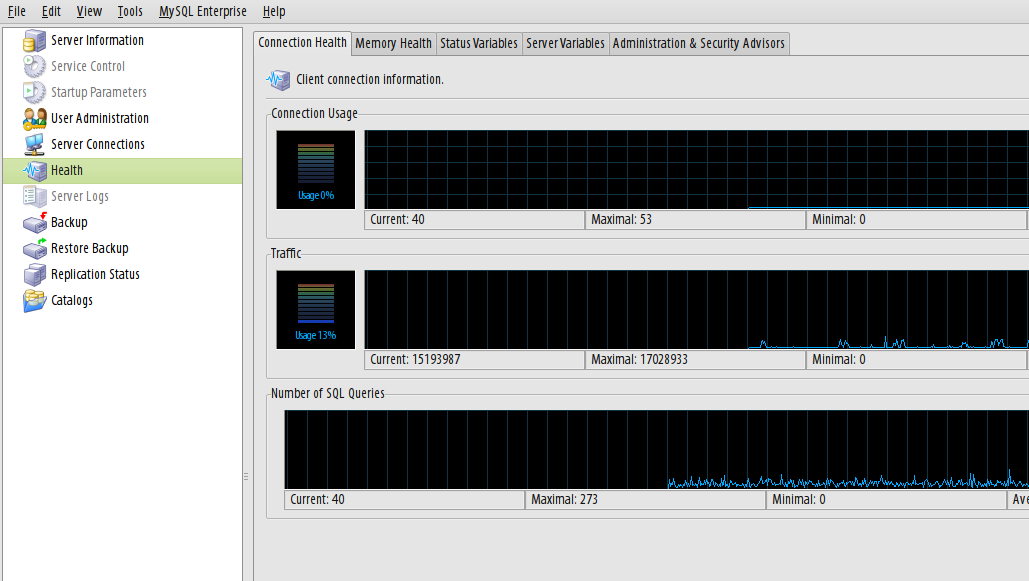Click the Backup drive icon
The image size is (1029, 581).
[x=35, y=223]
